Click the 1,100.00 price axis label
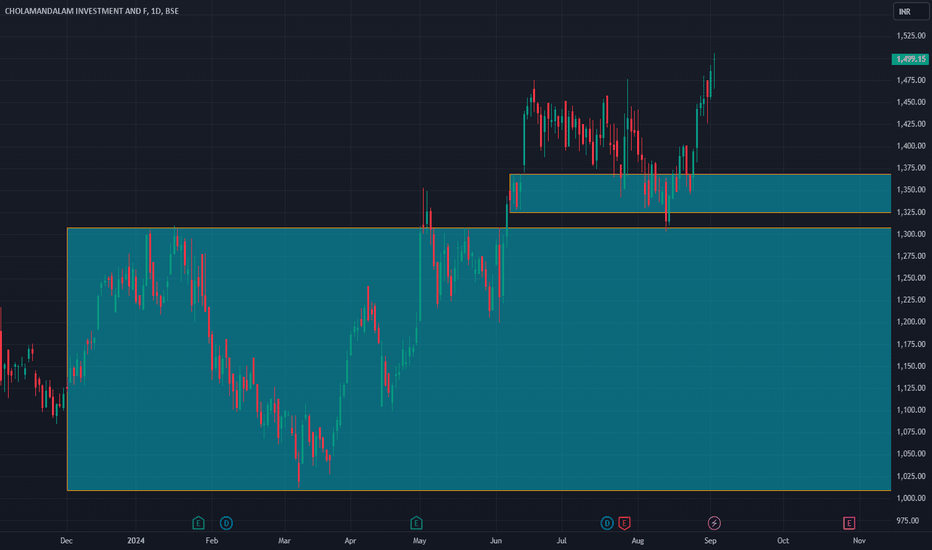932x550 pixels. point(911,410)
